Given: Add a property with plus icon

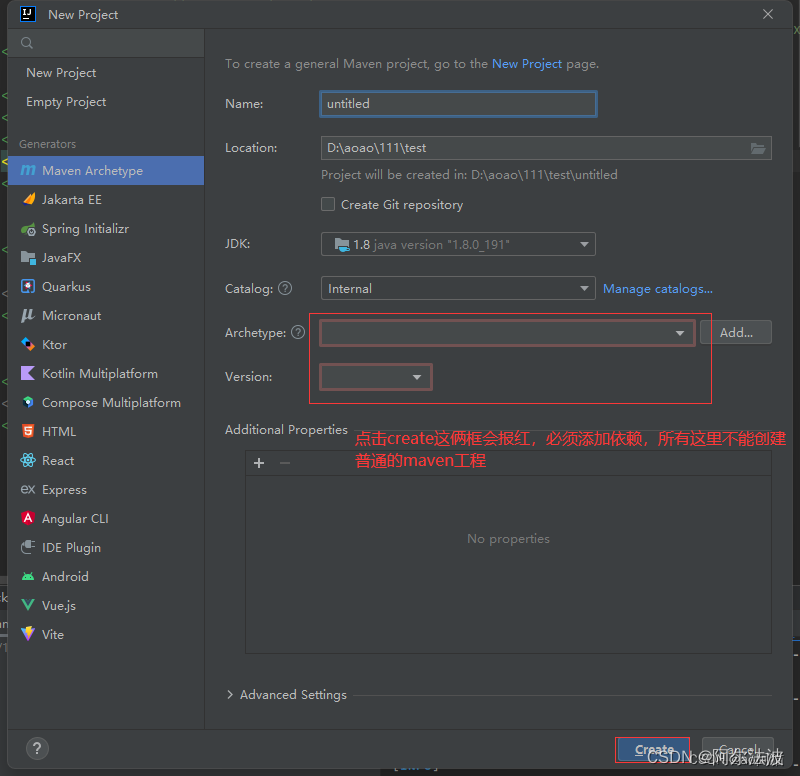Looking at the screenshot, I should (x=259, y=463).
